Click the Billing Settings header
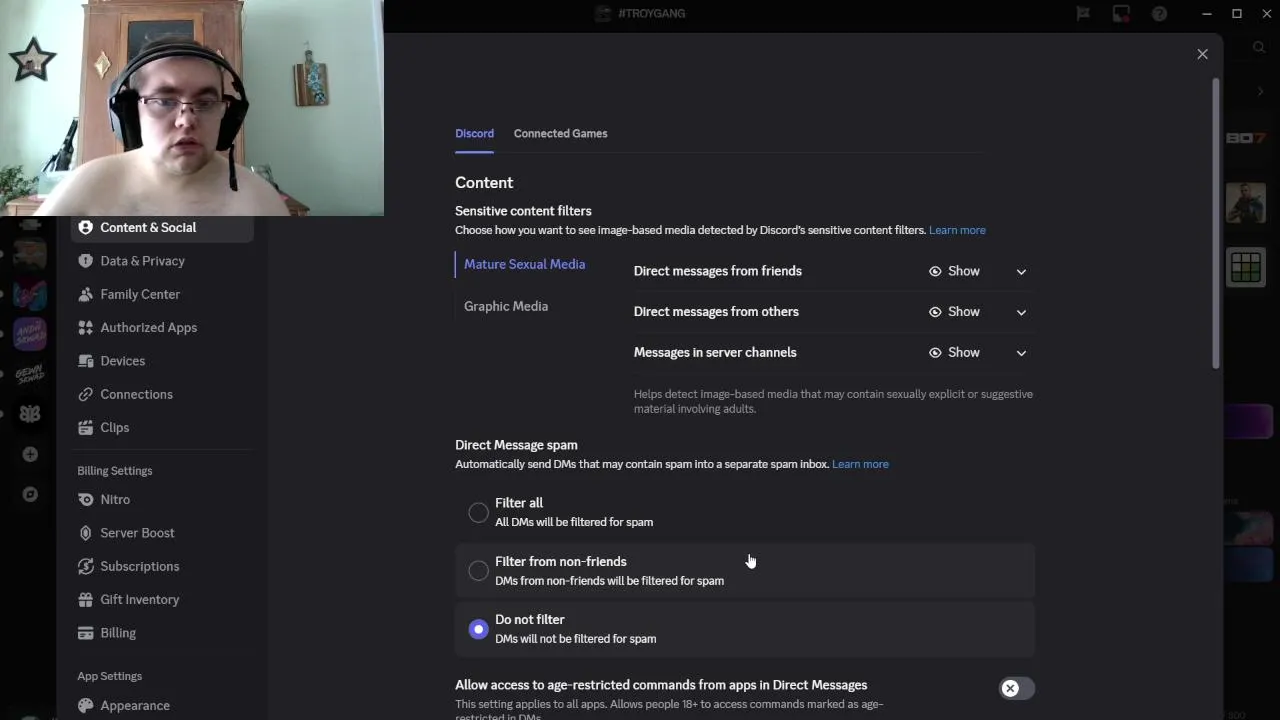This screenshot has height=720, width=1280. [115, 471]
